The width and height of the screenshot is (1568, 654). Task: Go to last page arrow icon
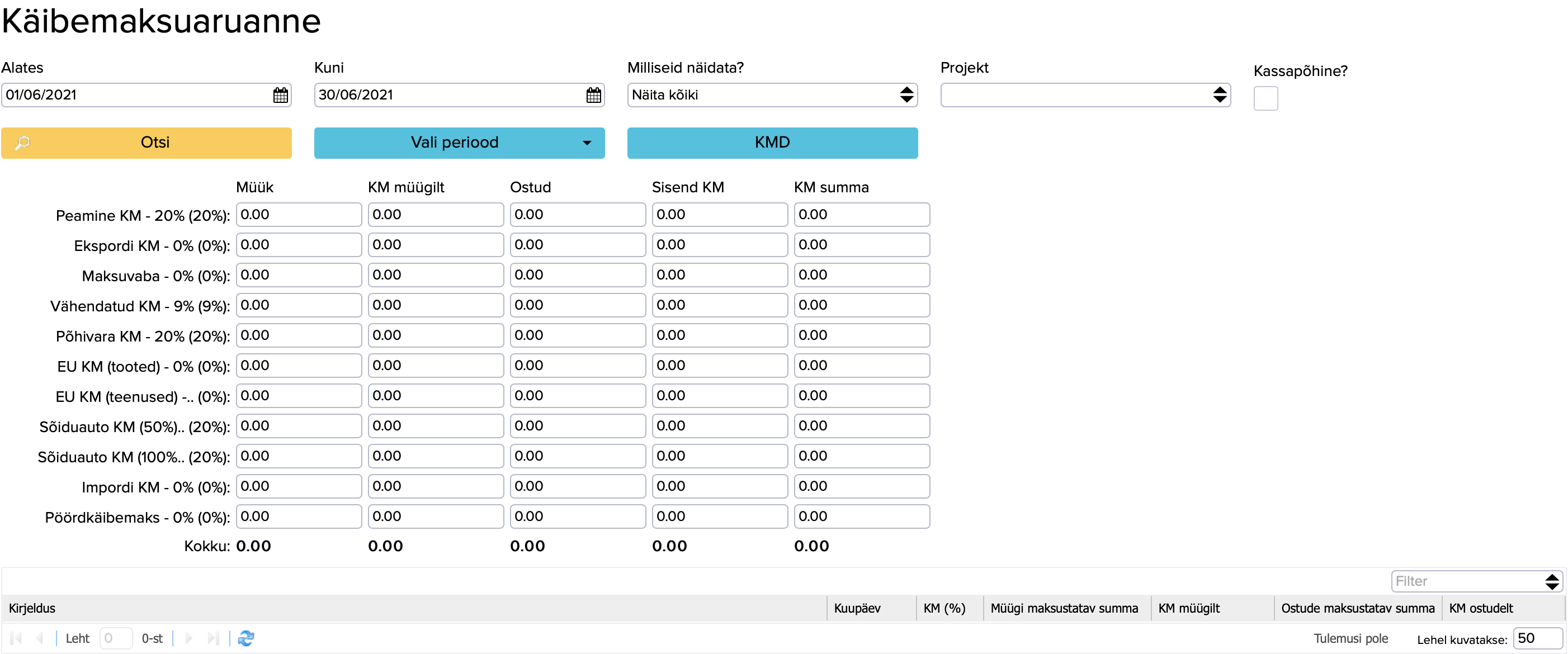point(212,638)
